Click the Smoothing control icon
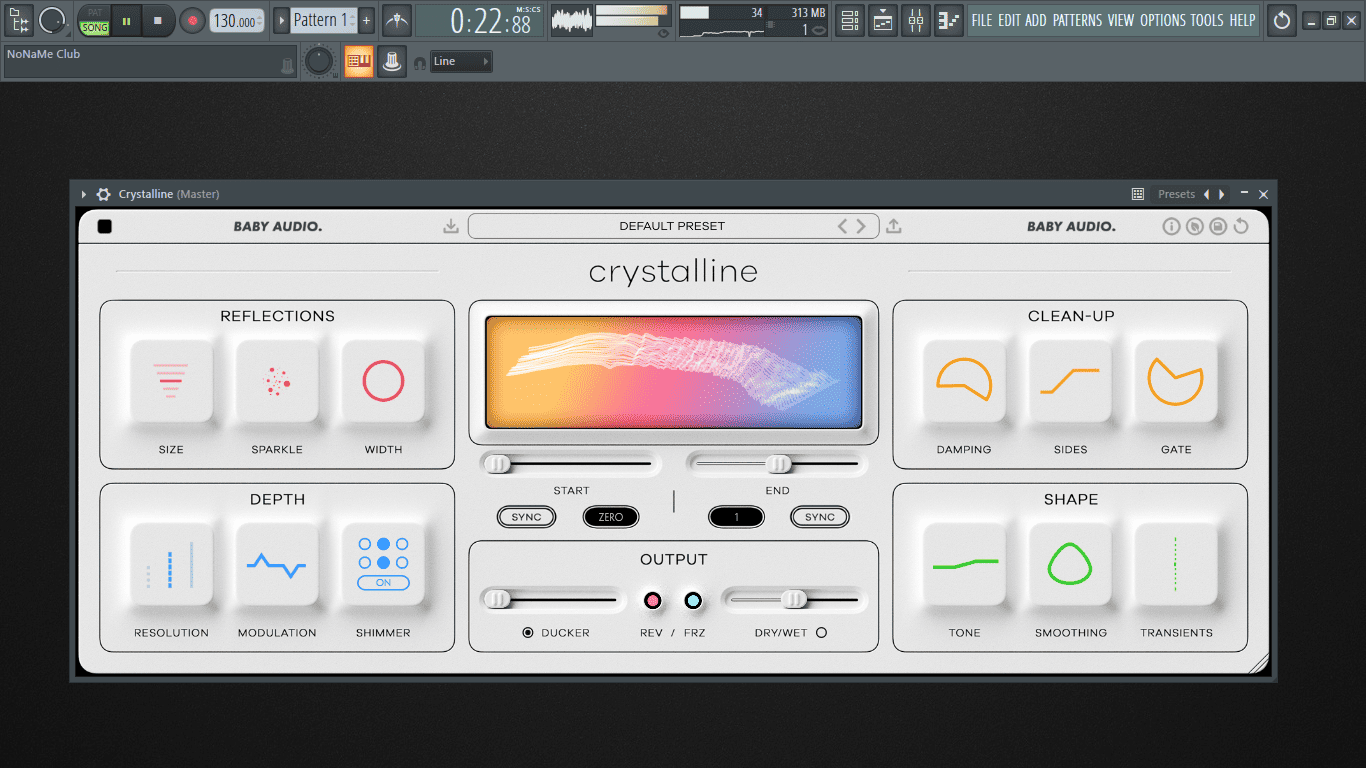1366x768 pixels. [x=1070, y=564]
